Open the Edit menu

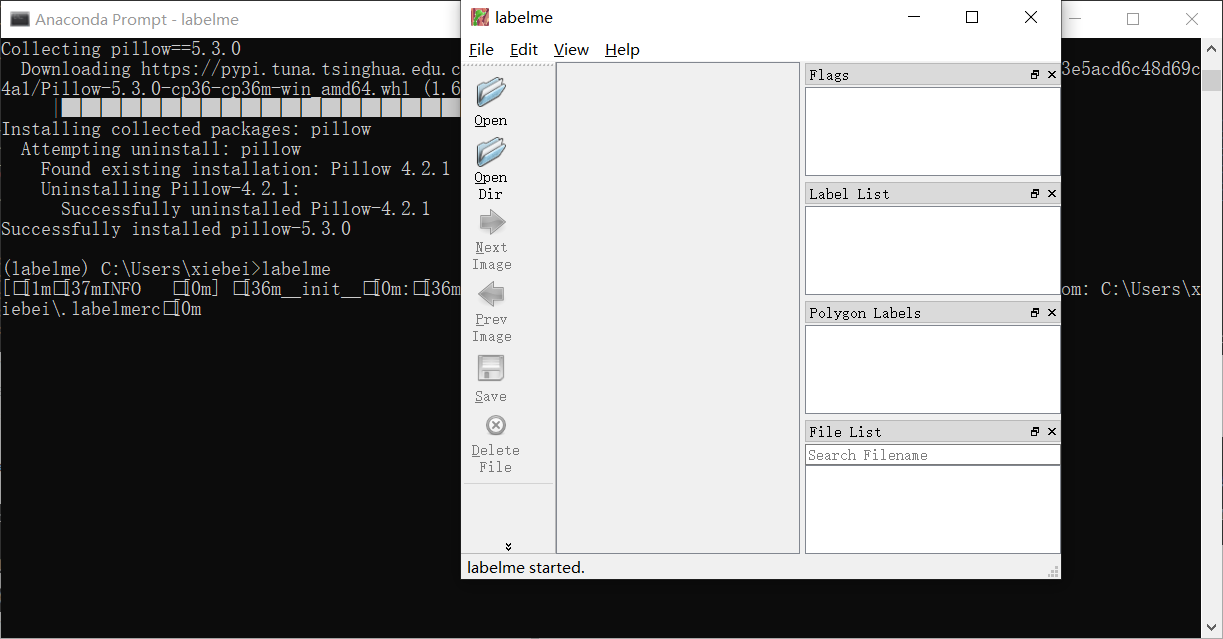pyautogui.click(x=523, y=49)
